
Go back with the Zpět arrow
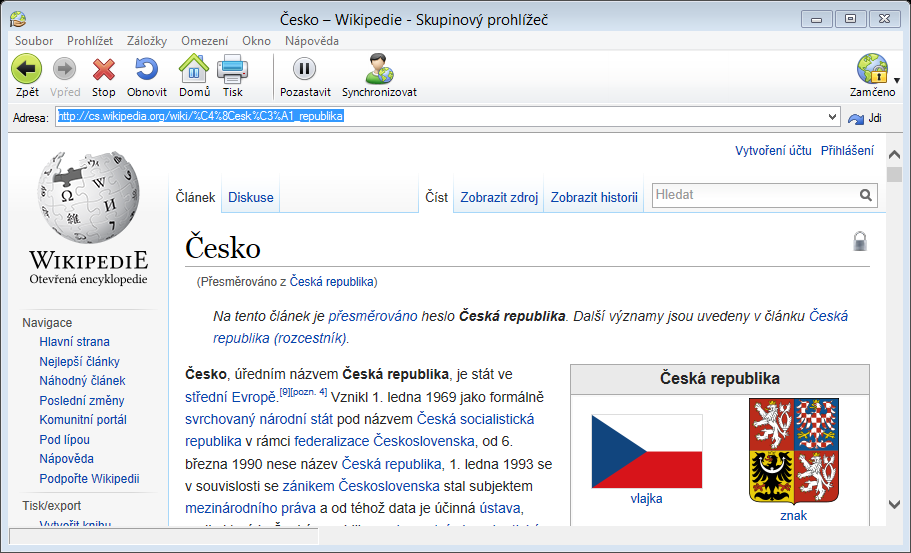[27, 69]
